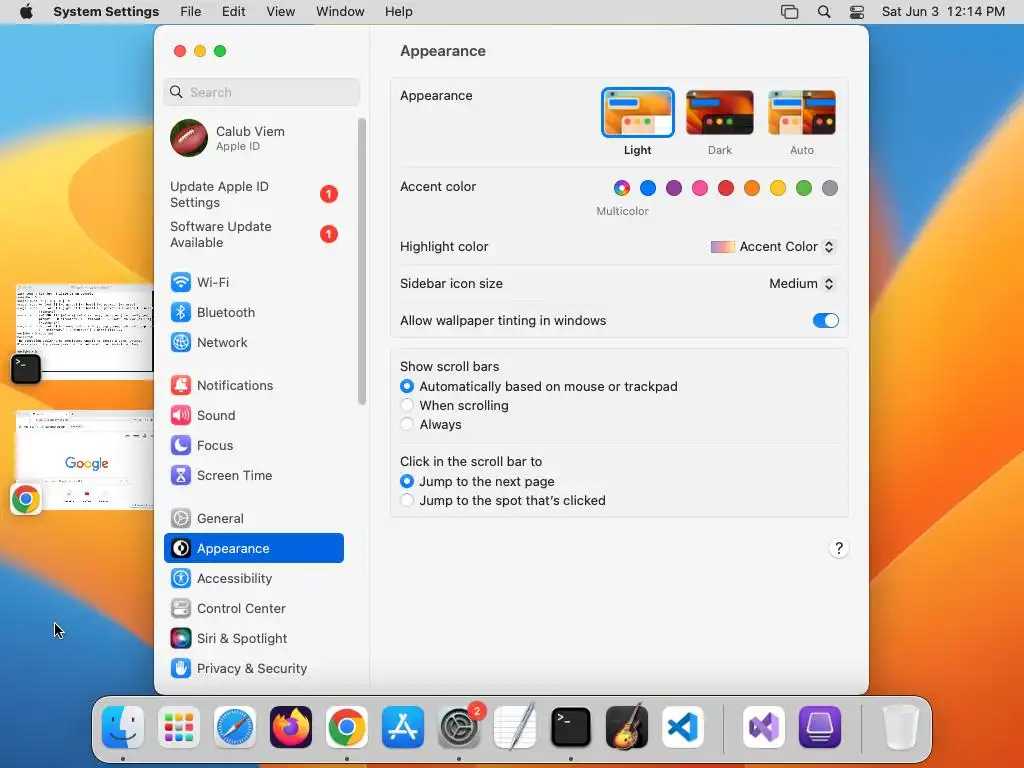Select graphite accent color
Screen dimensions: 1024x768
830,188
